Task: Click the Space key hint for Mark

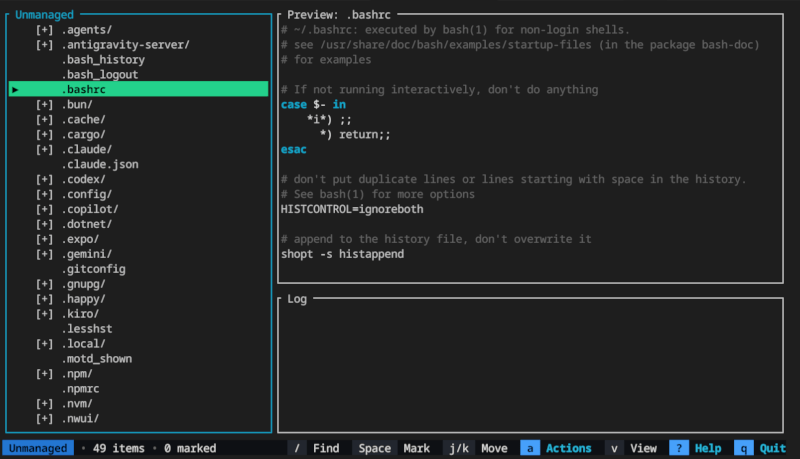Action: [x=374, y=448]
